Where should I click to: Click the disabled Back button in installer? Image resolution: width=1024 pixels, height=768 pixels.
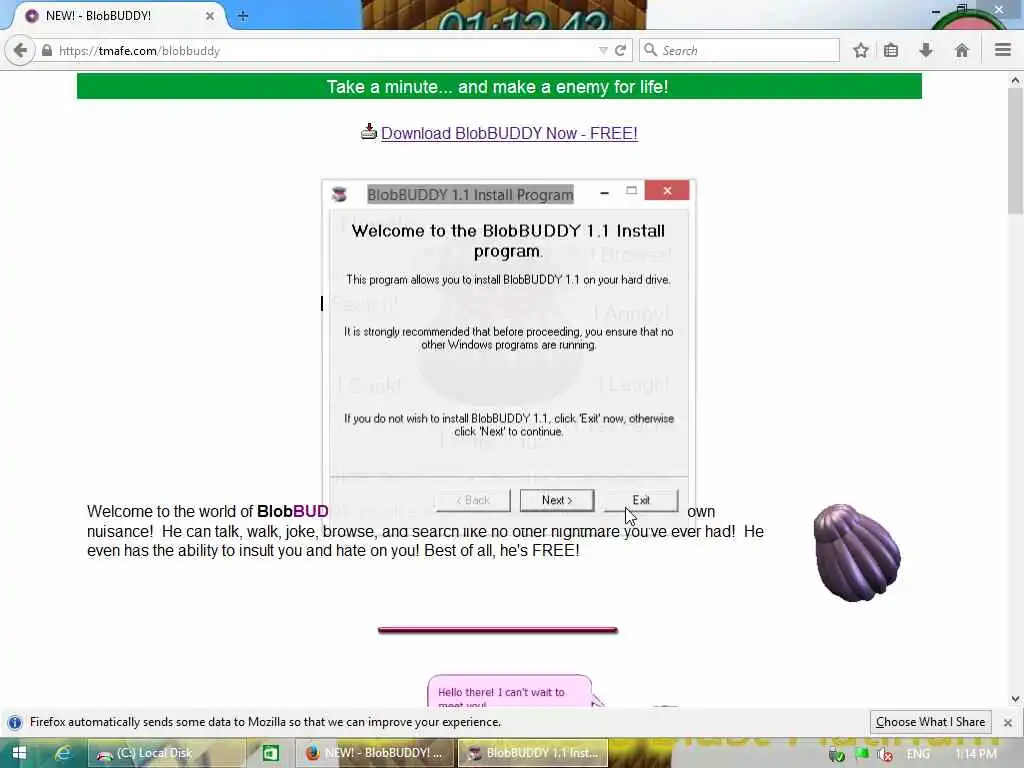473,500
